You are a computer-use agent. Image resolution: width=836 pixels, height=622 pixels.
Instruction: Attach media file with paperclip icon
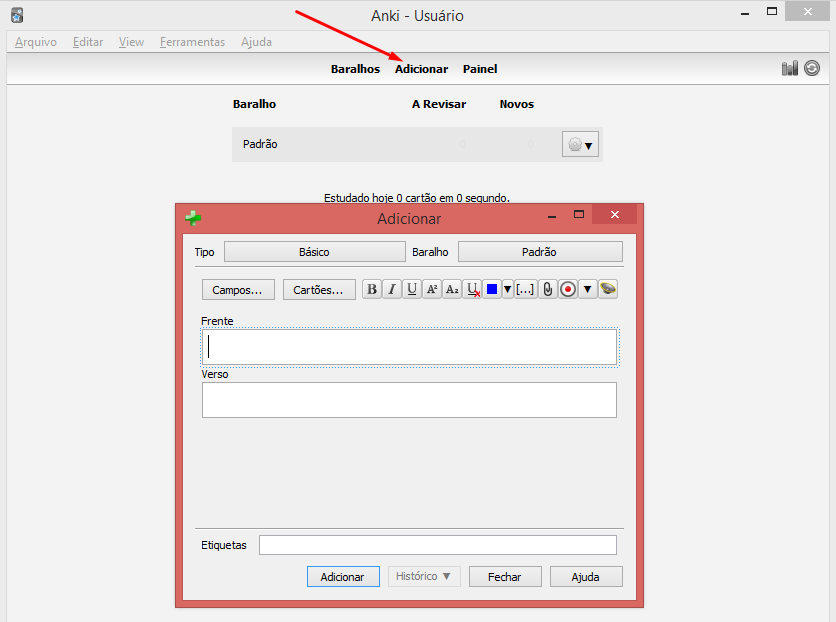coord(548,289)
